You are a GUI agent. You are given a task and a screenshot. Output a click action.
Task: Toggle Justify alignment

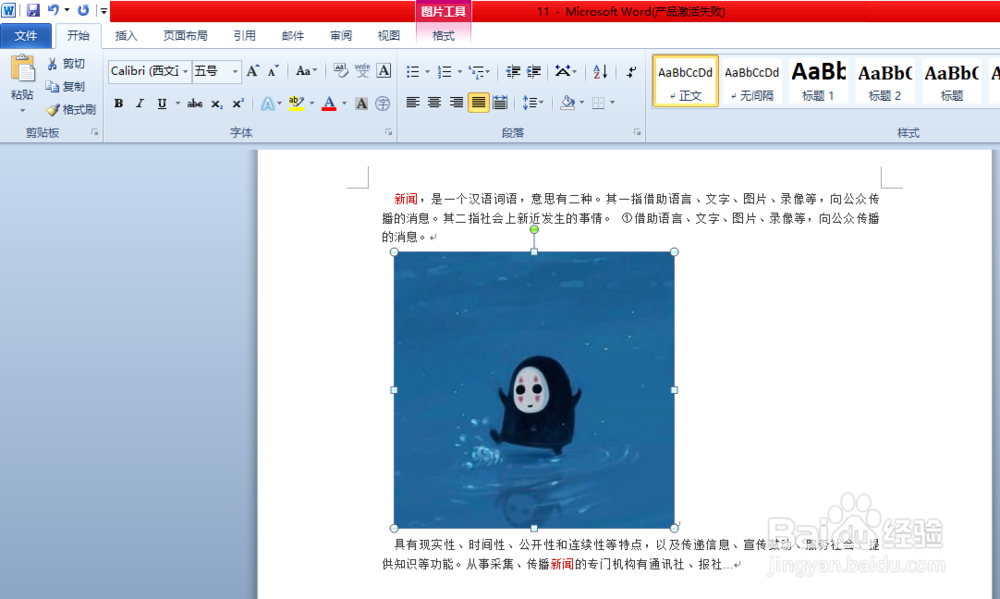coord(478,103)
